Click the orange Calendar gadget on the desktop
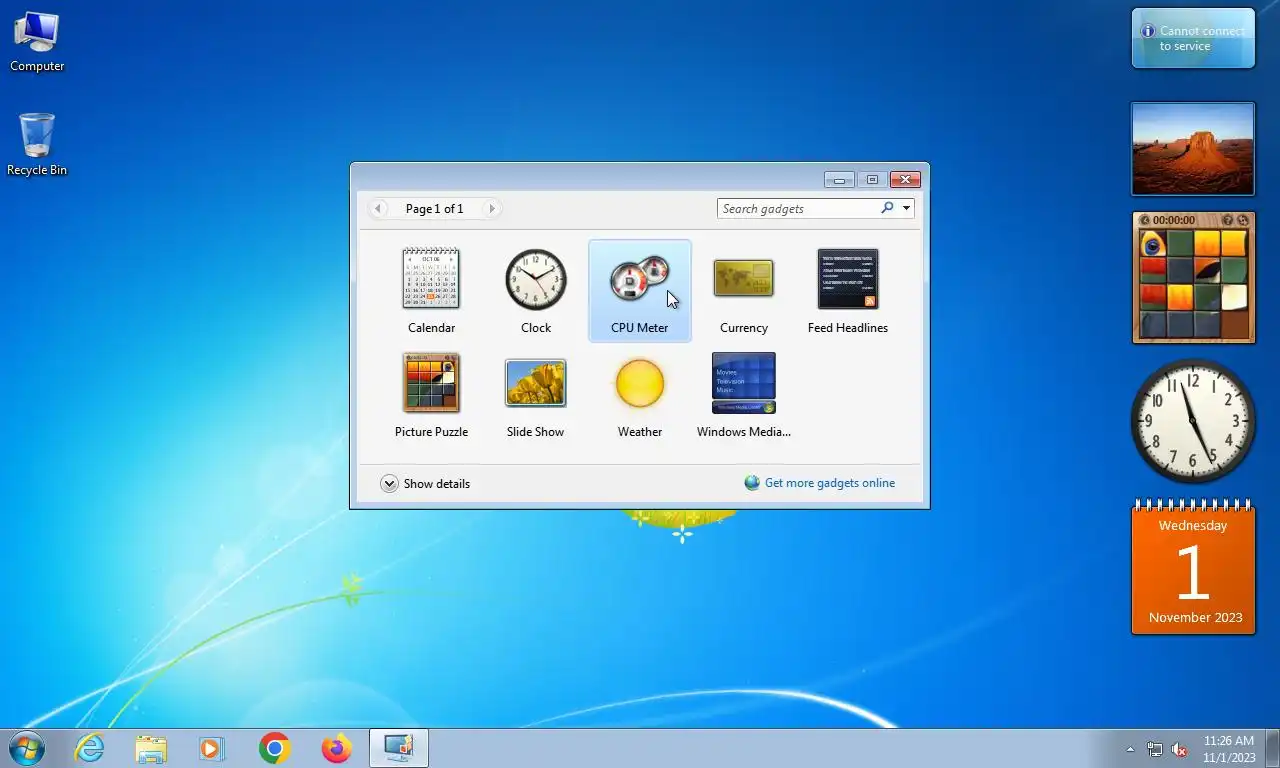Viewport: 1280px width, 768px height. 1193,567
